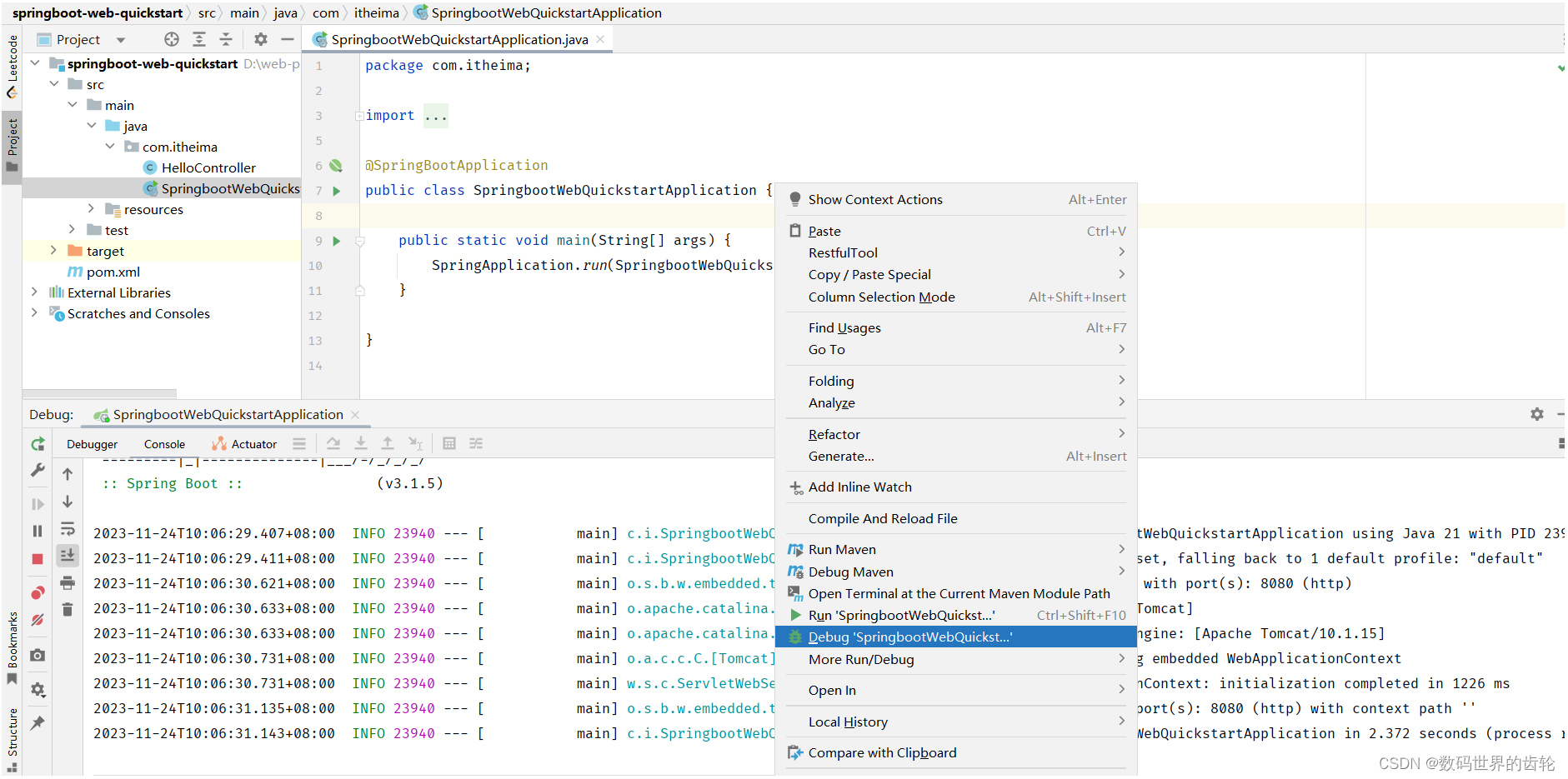Expand the resources folder node
Image resolution: width=1568 pixels, height=779 pixels.
pyautogui.click(x=92, y=208)
